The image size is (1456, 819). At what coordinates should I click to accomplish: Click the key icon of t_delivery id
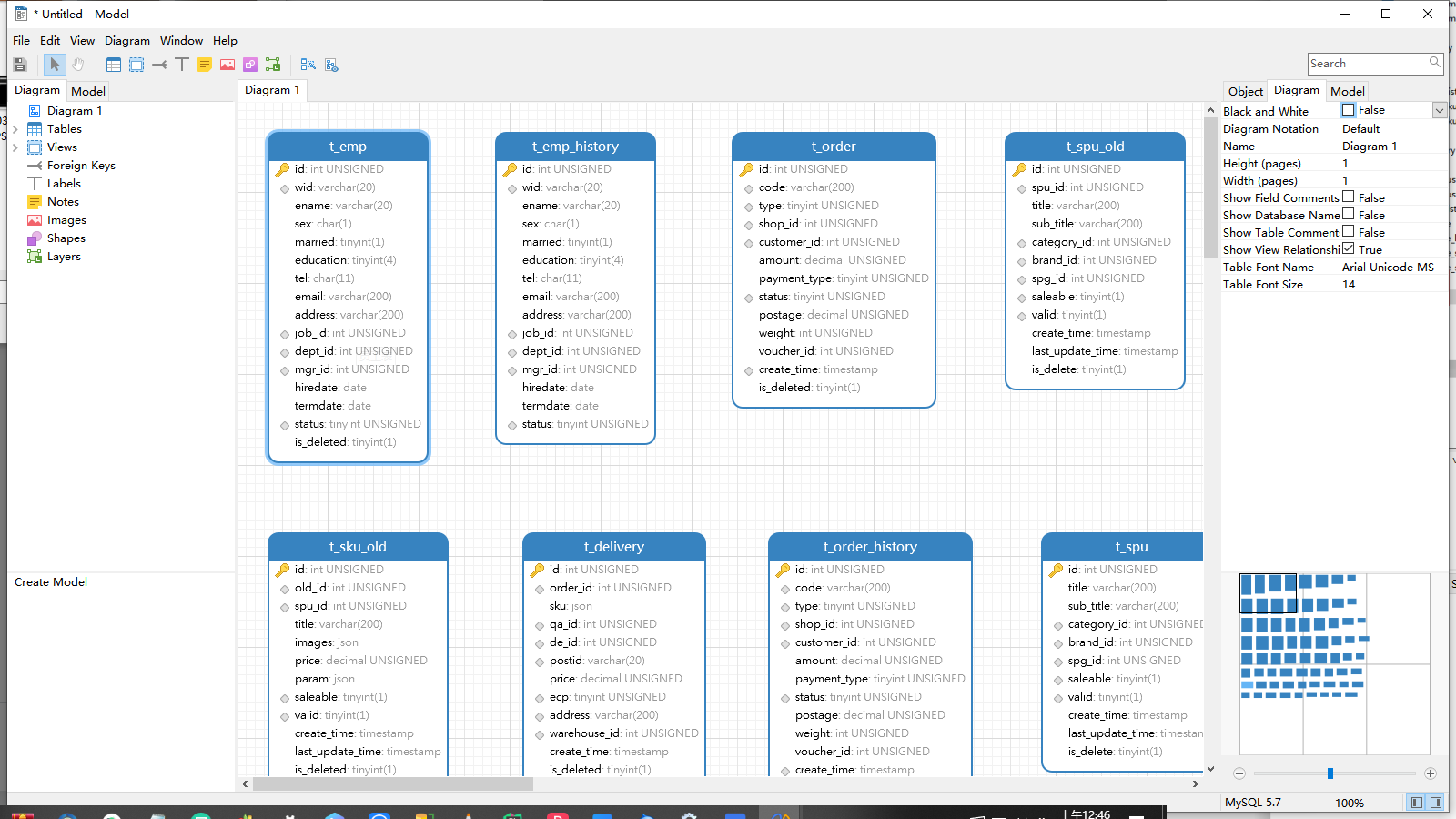537,570
